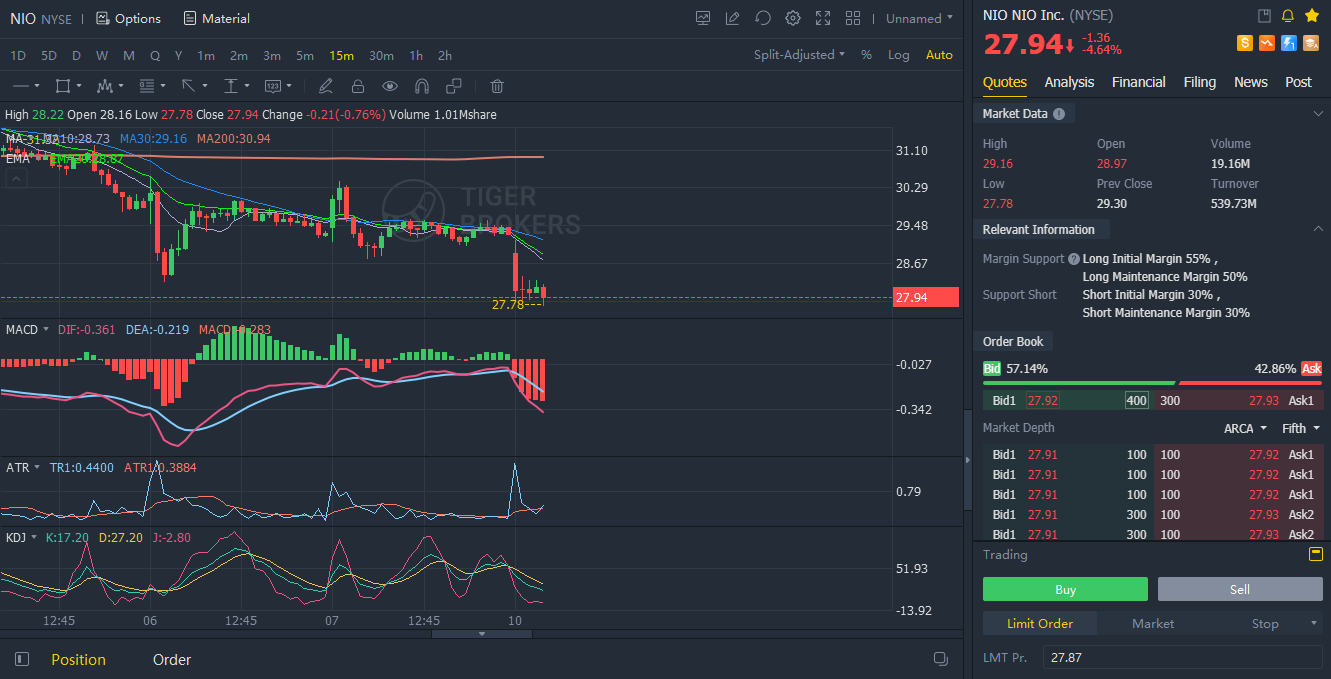Toggle drawings visibility eye icon

pos(390,86)
